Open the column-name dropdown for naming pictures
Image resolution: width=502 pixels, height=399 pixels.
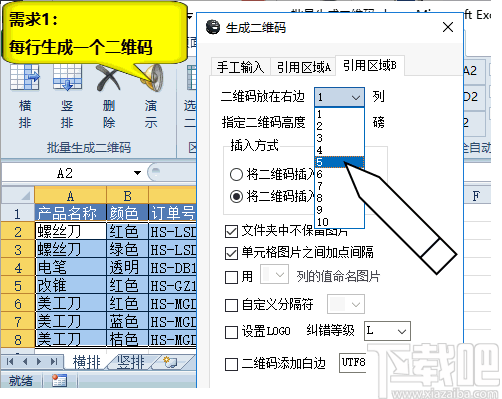coord(274,275)
